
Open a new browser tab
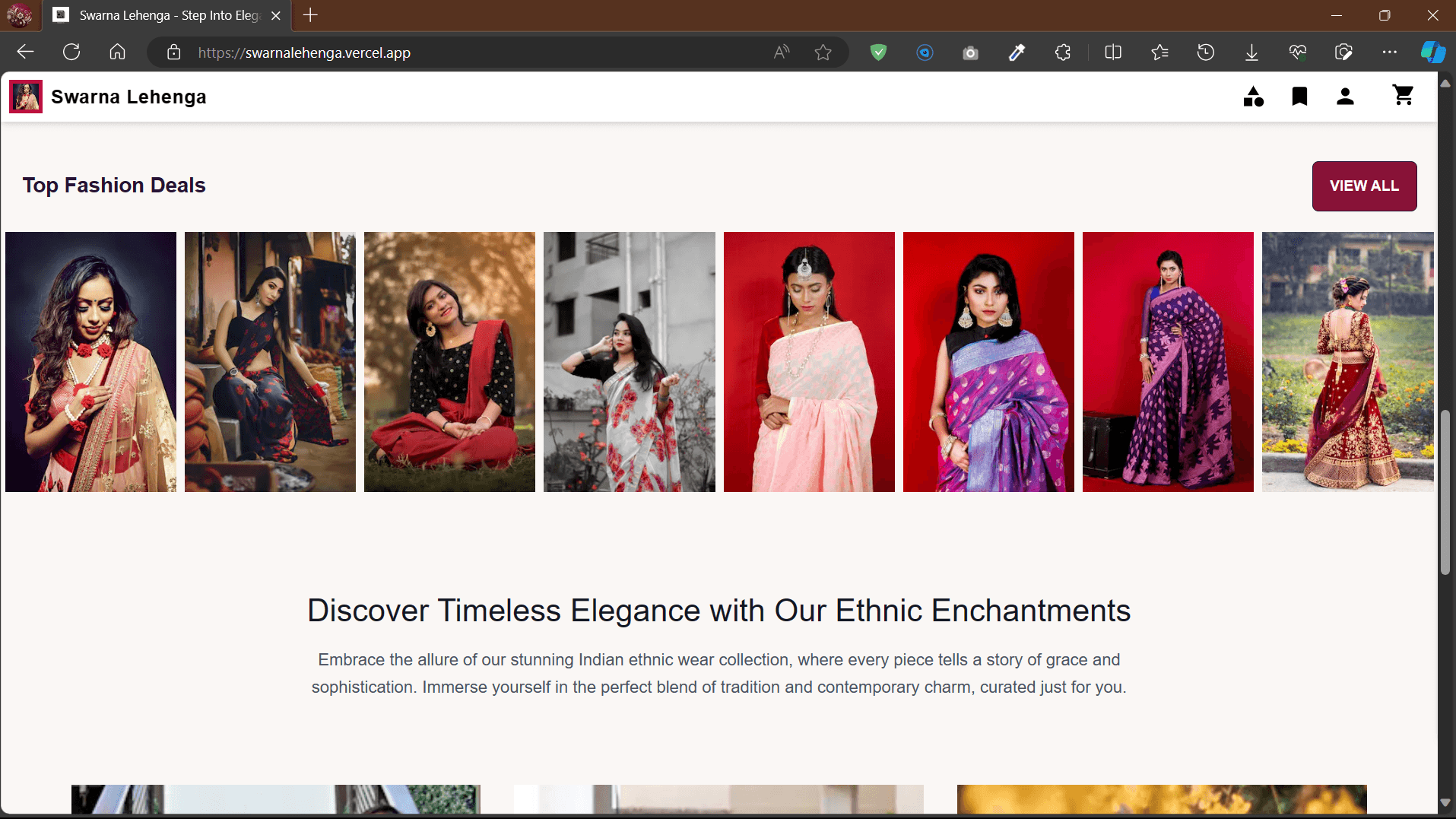(310, 15)
